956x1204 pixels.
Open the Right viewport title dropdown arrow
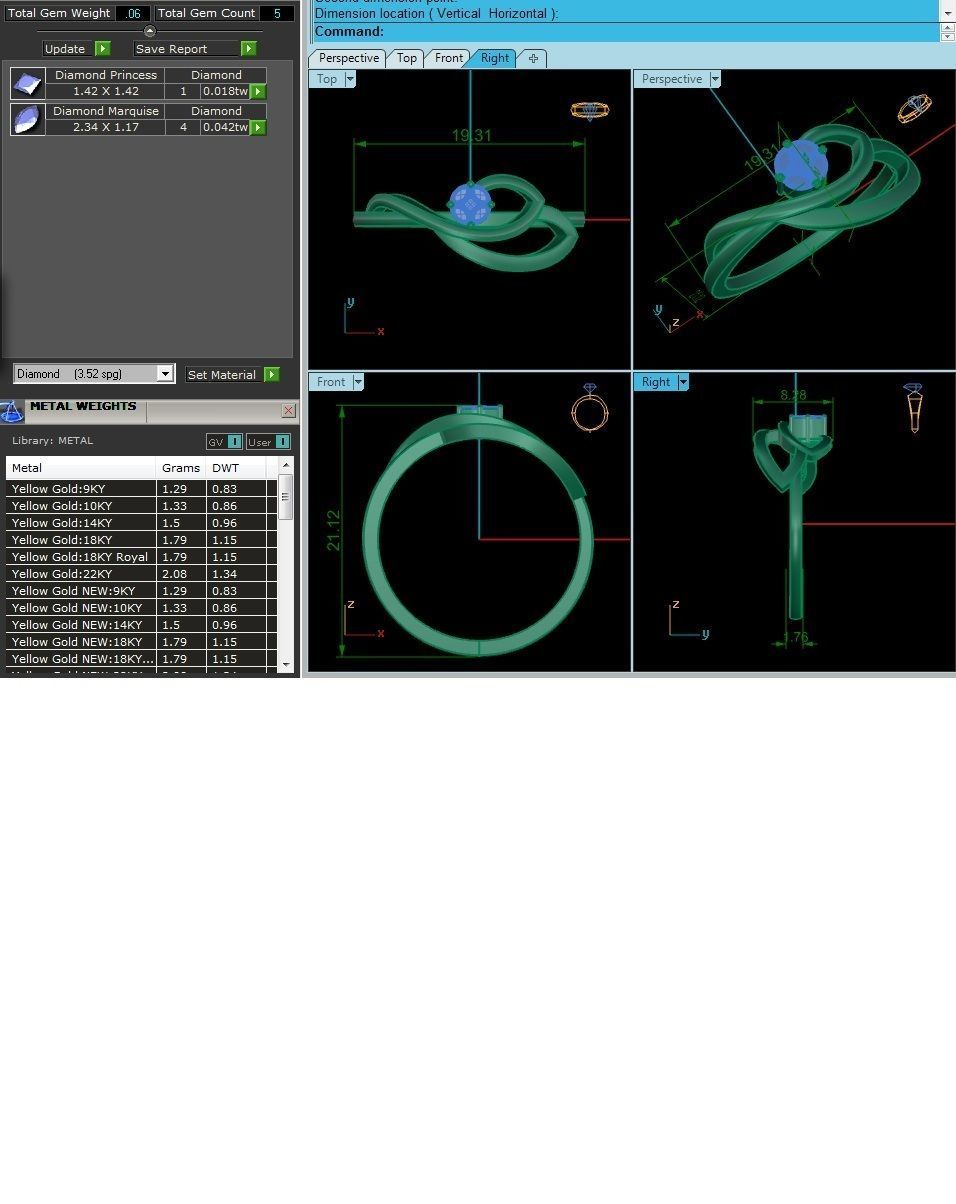[683, 382]
